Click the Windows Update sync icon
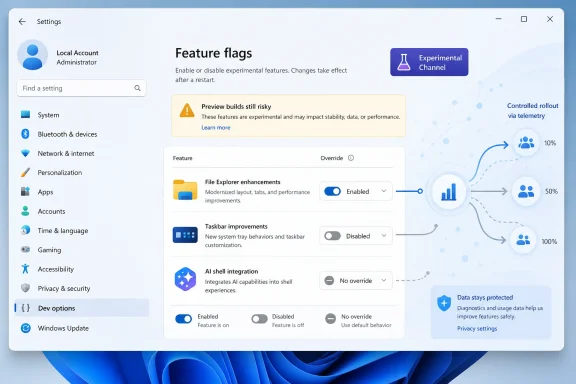 point(26,328)
